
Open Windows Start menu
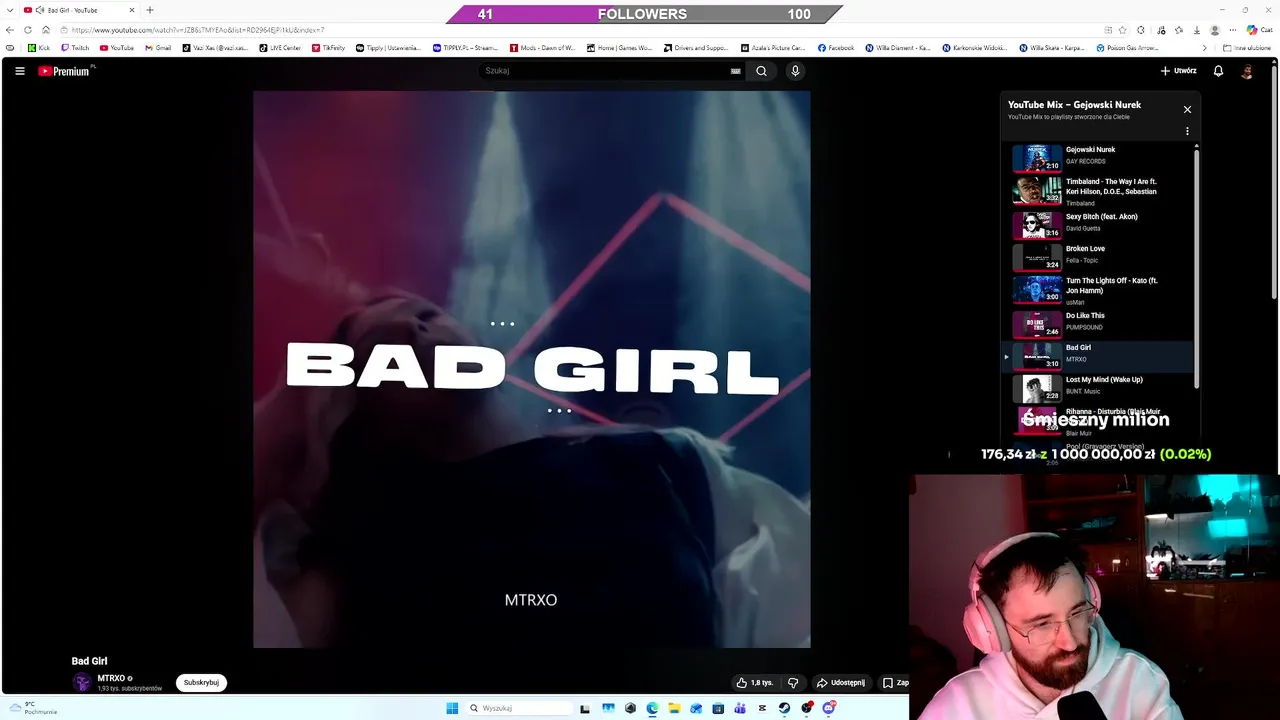pyautogui.click(x=452, y=708)
